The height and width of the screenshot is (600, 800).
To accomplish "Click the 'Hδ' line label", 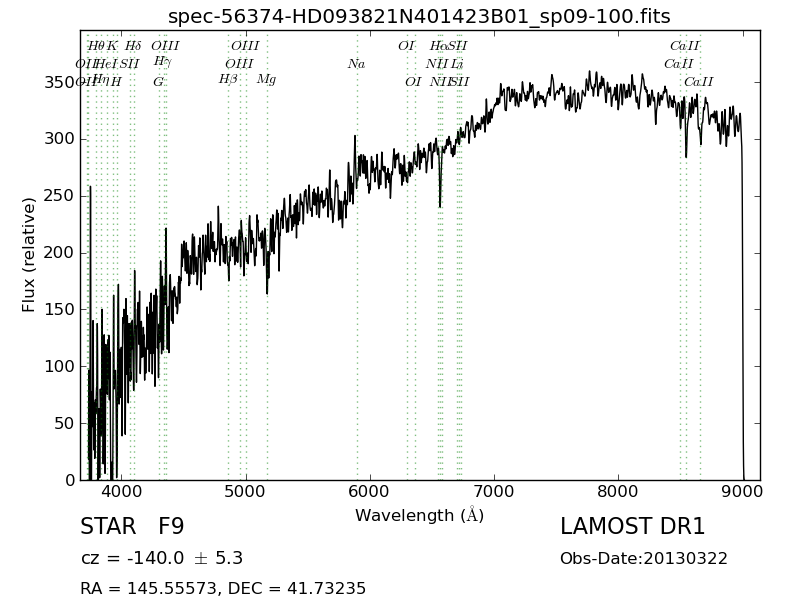I will click(x=133, y=46).
